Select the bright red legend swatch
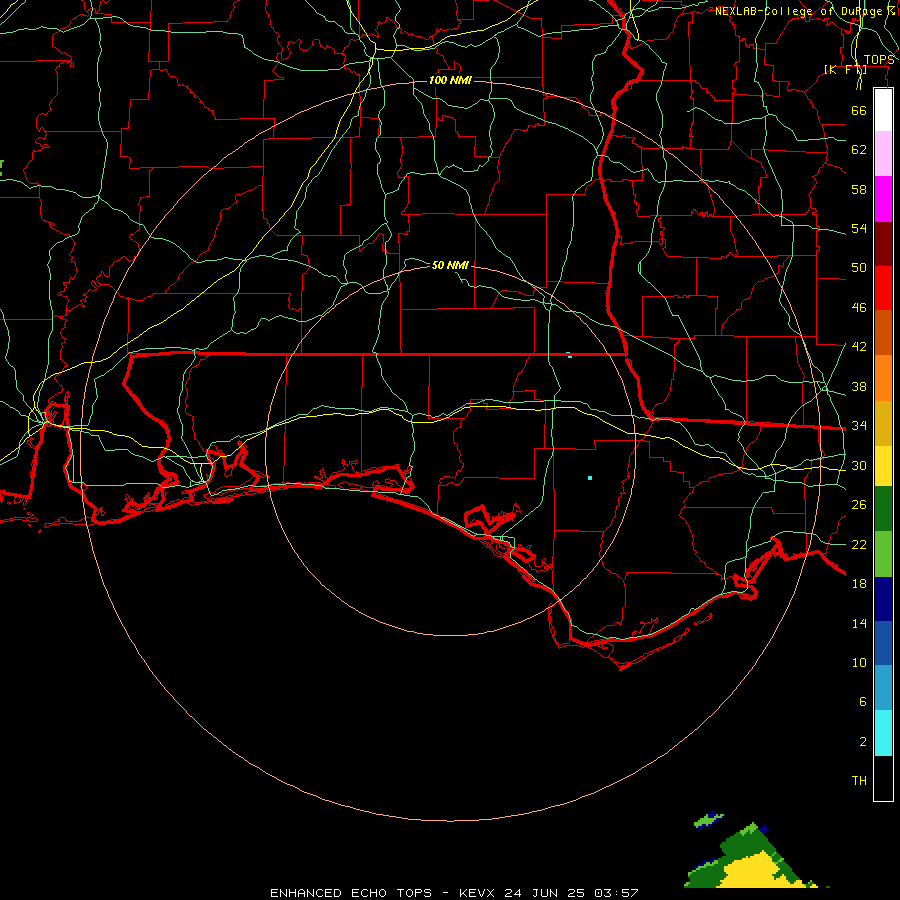The width and height of the screenshot is (900, 900). (x=883, y=288)
